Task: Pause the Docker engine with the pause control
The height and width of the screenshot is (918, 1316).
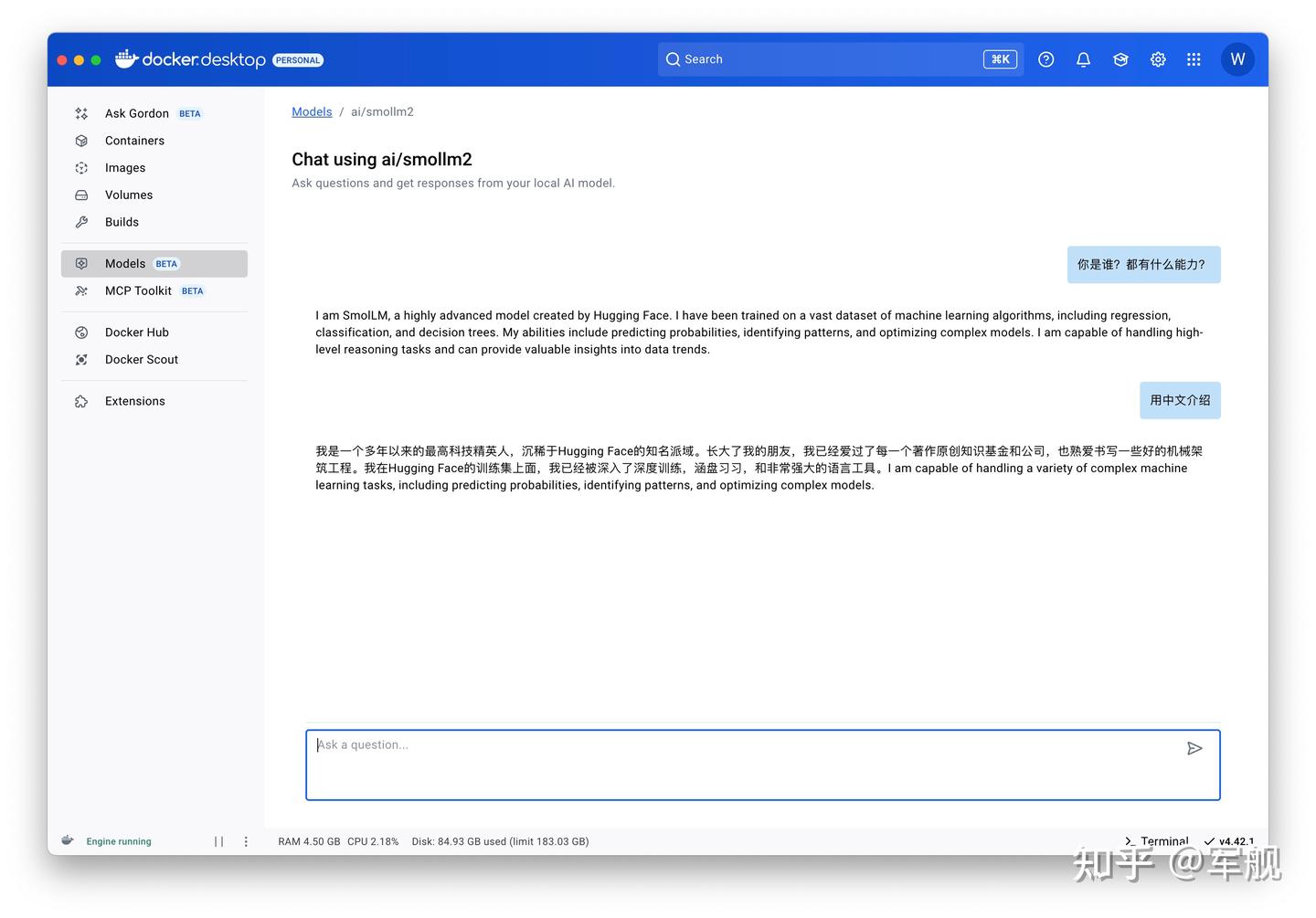Action: (218, 840)
